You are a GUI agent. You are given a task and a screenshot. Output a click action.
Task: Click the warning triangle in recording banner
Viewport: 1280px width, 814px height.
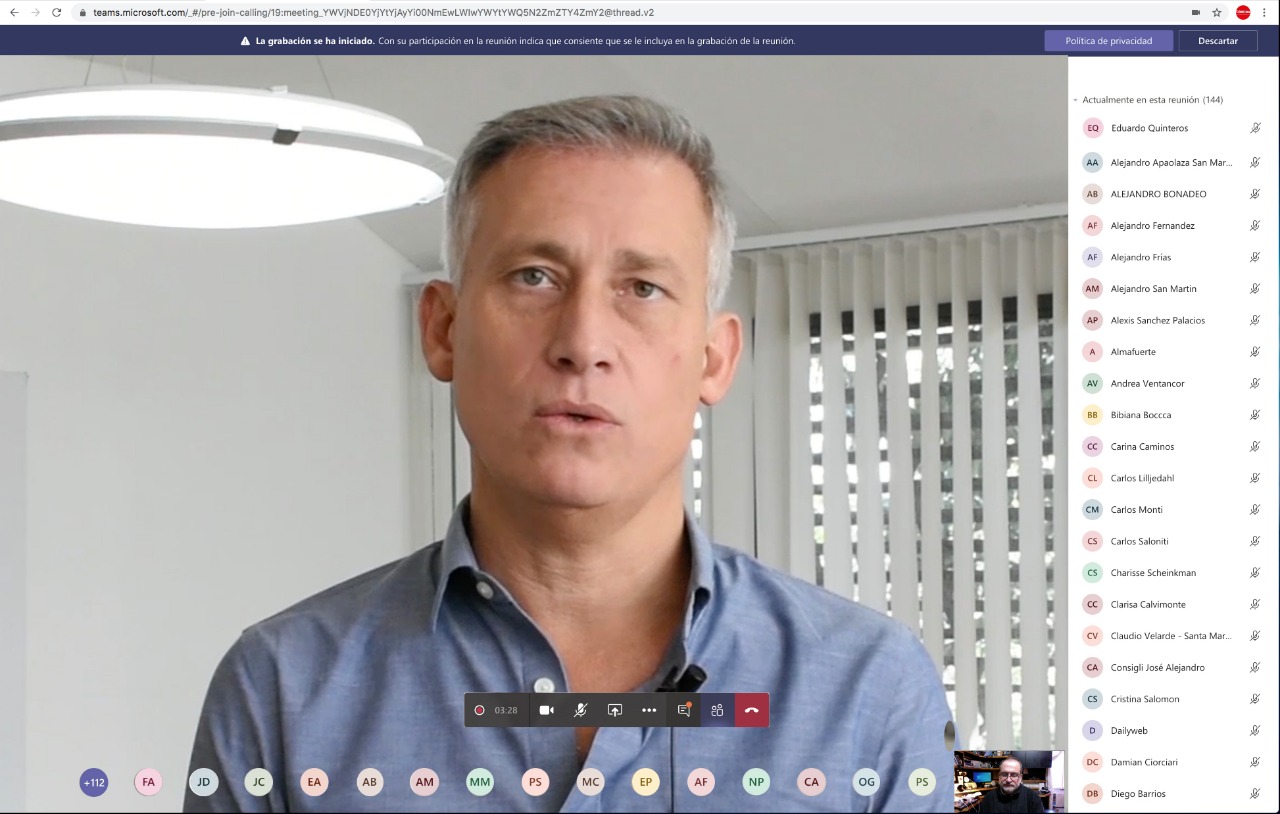coord(245,41)
